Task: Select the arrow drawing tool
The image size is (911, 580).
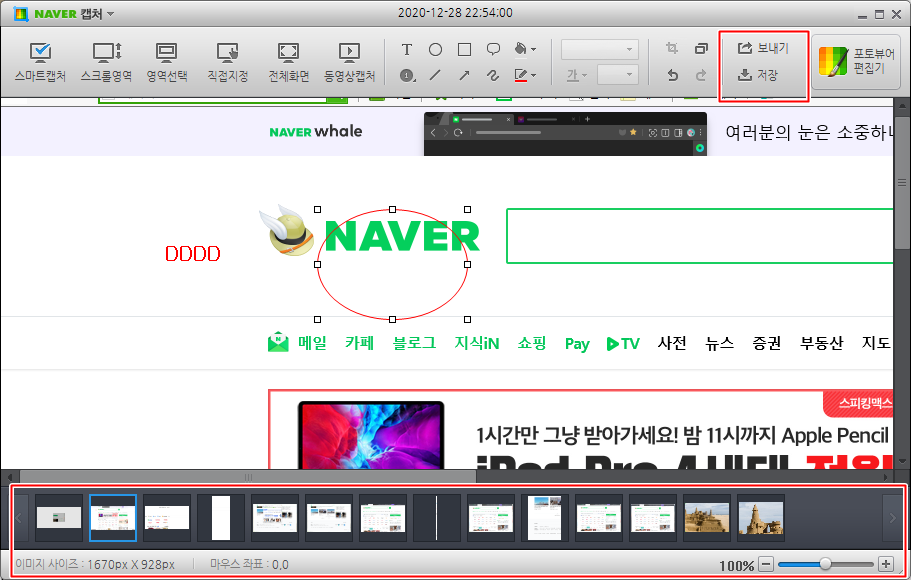Action: point(464,75)
